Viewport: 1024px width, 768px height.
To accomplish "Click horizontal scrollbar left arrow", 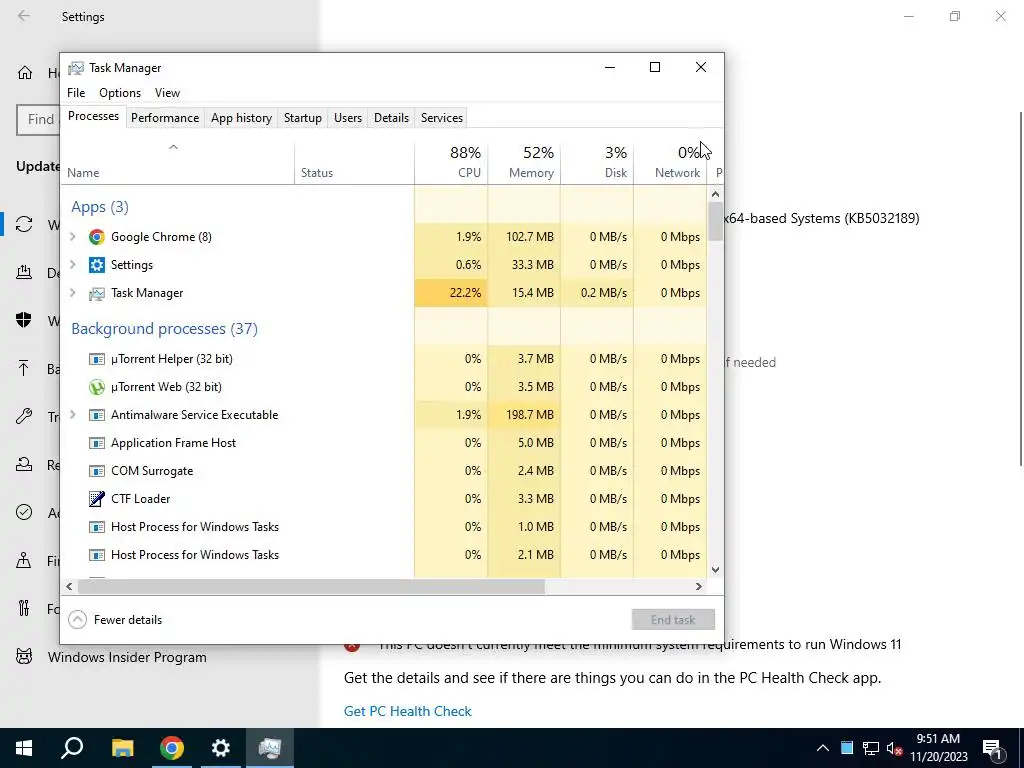I will tap(69, 586).
